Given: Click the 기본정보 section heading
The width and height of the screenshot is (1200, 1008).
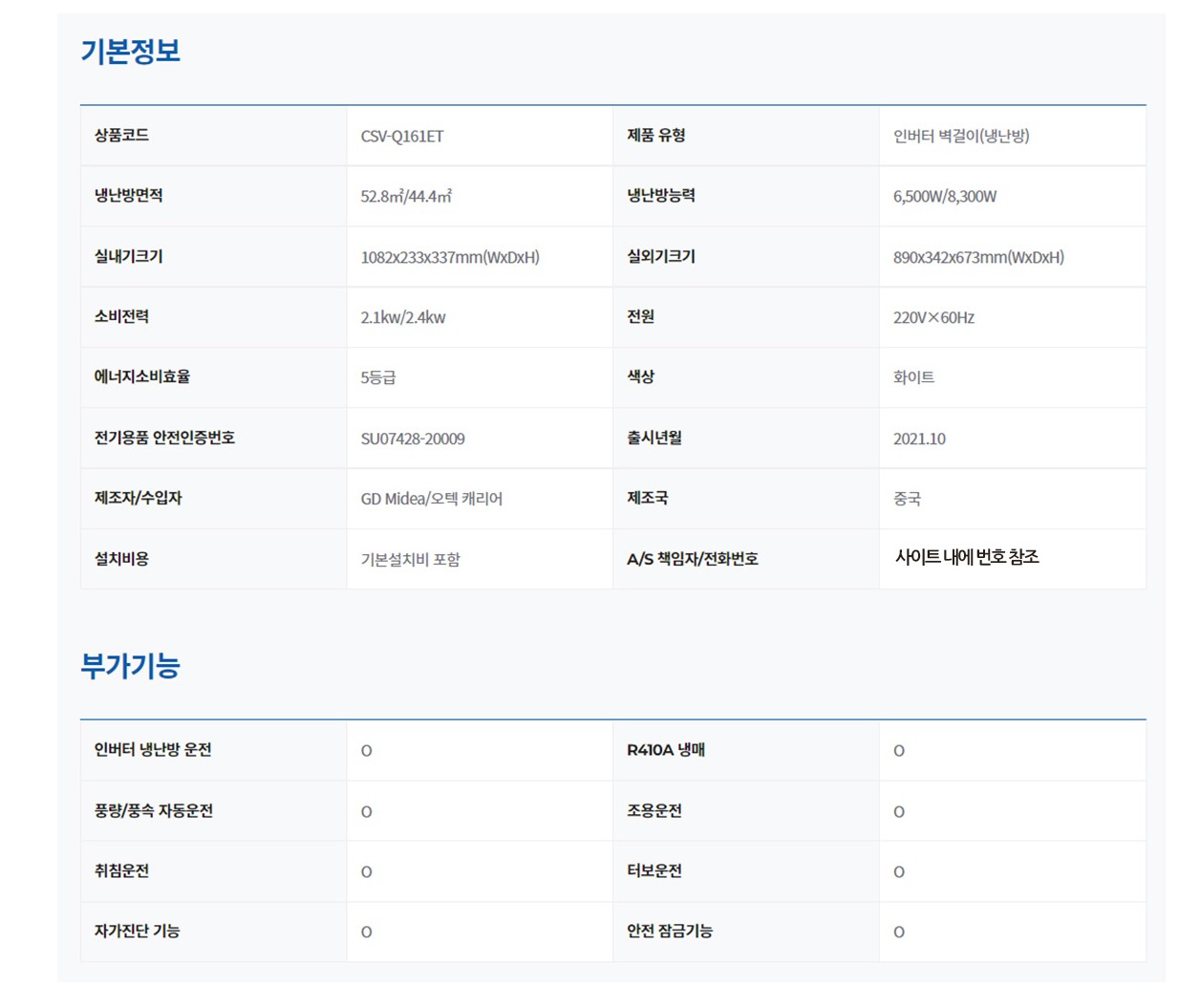Looking at the screenshot, I should 130,51.
